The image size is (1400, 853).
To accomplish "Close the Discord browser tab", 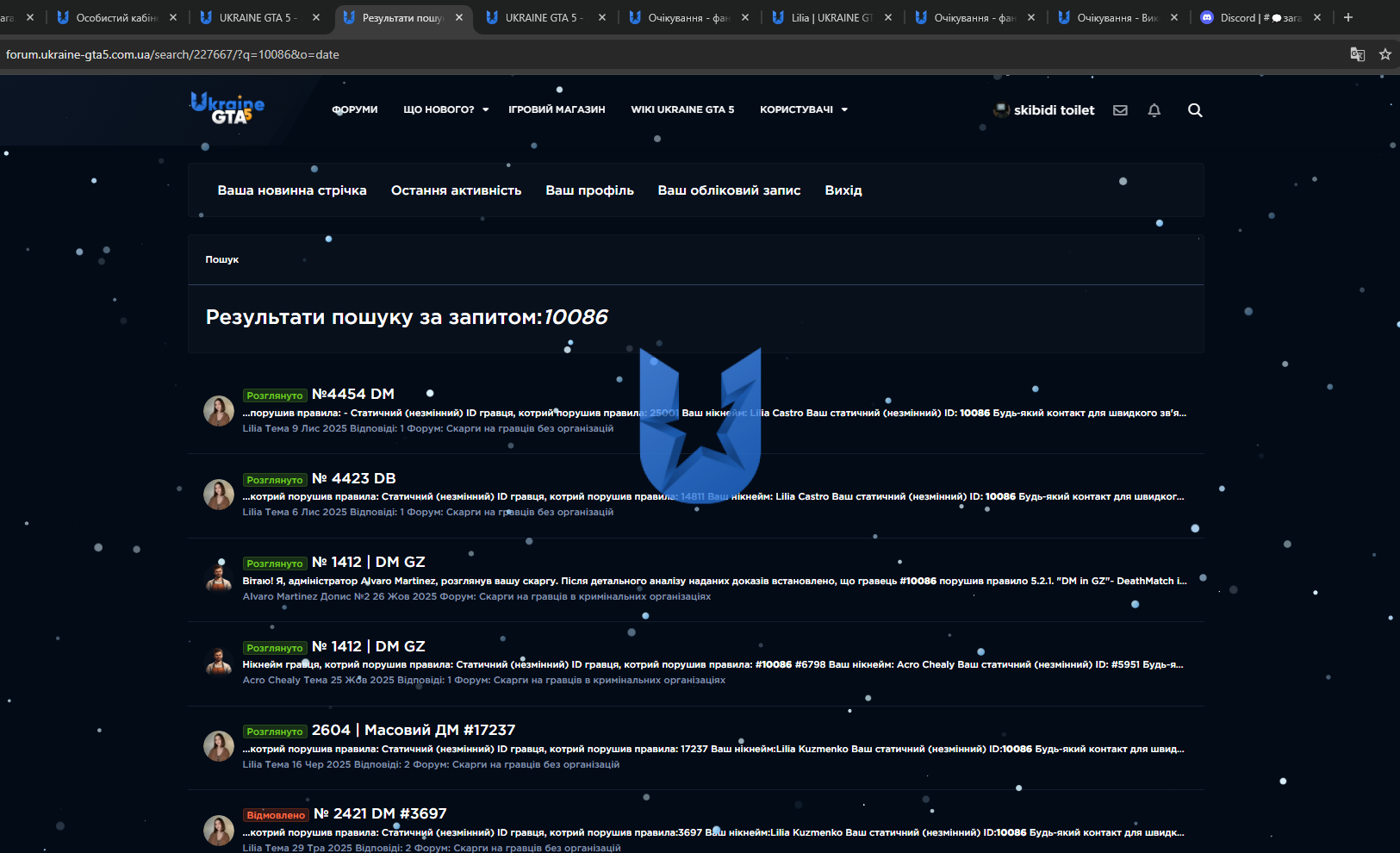I will (1317, 17).
